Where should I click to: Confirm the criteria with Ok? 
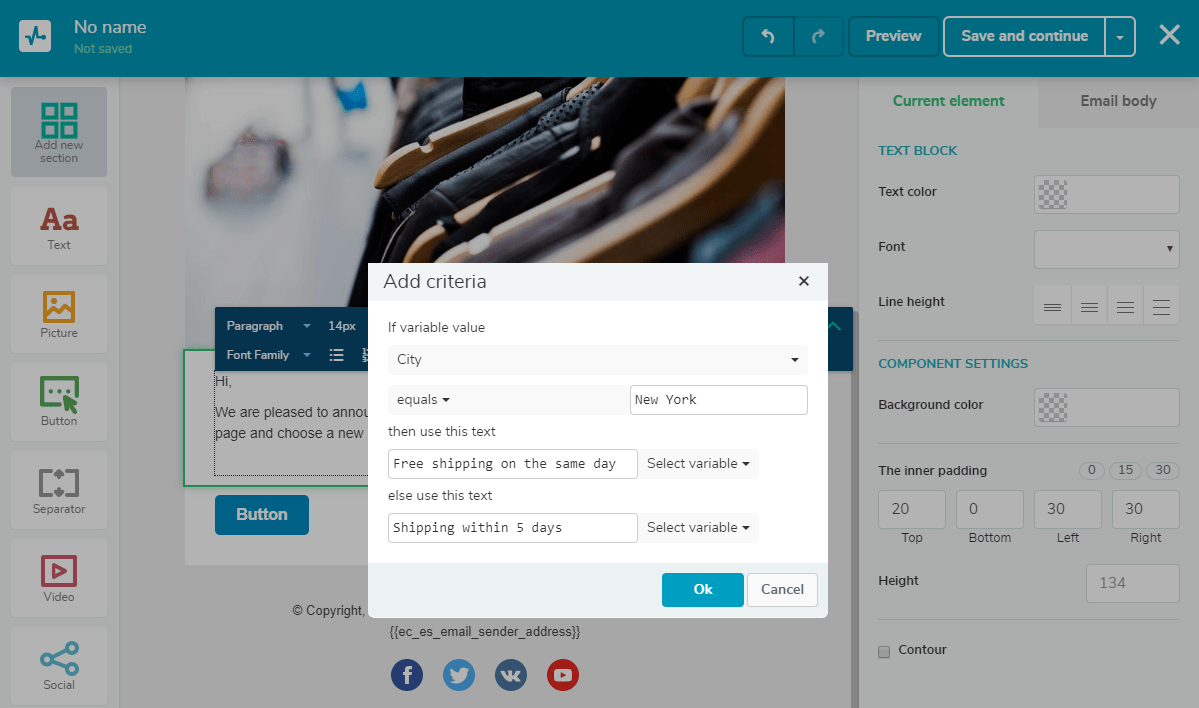coord(702,589)
